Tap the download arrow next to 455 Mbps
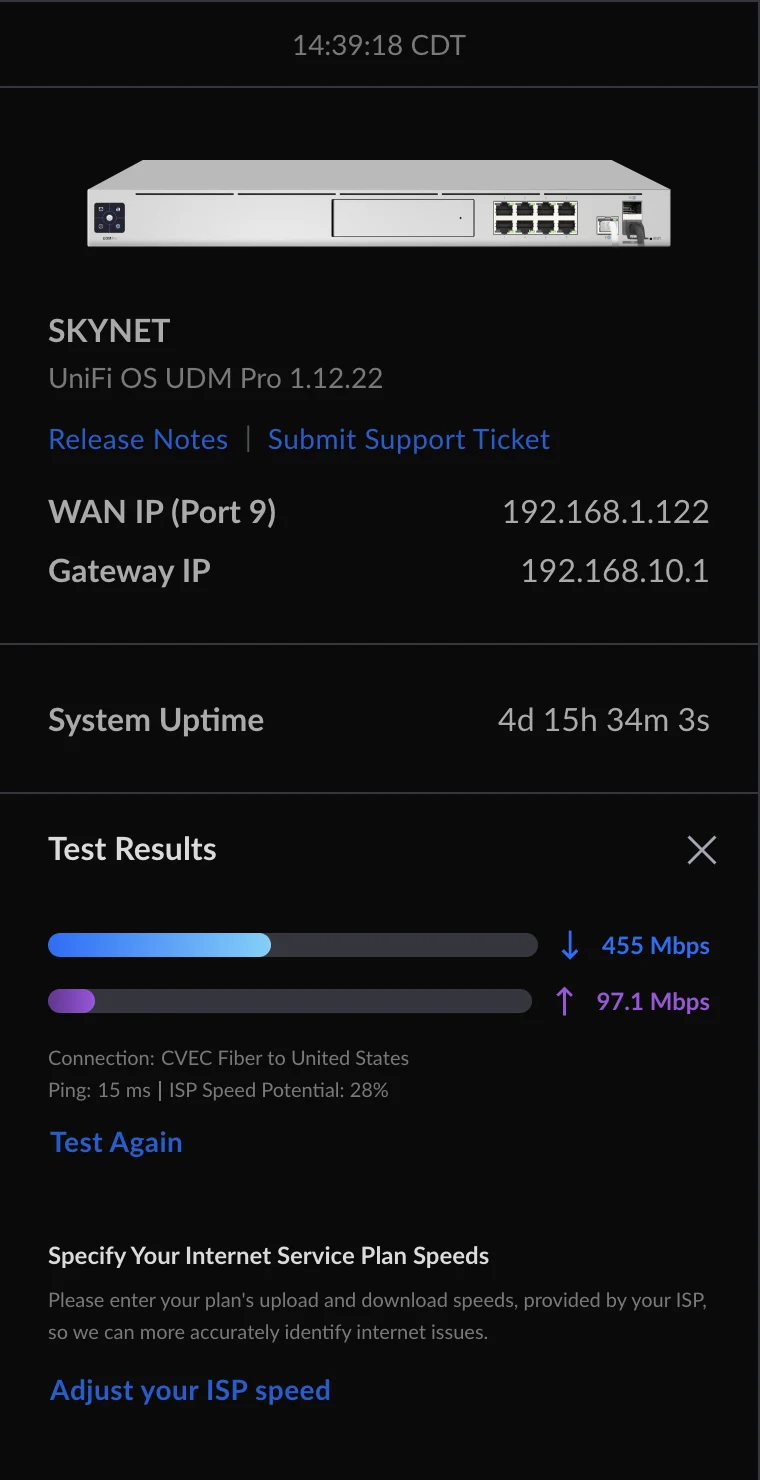Image resolution: width=760 pixels, height=1480 pixels. pyautogui.click(x=570, y=944)
